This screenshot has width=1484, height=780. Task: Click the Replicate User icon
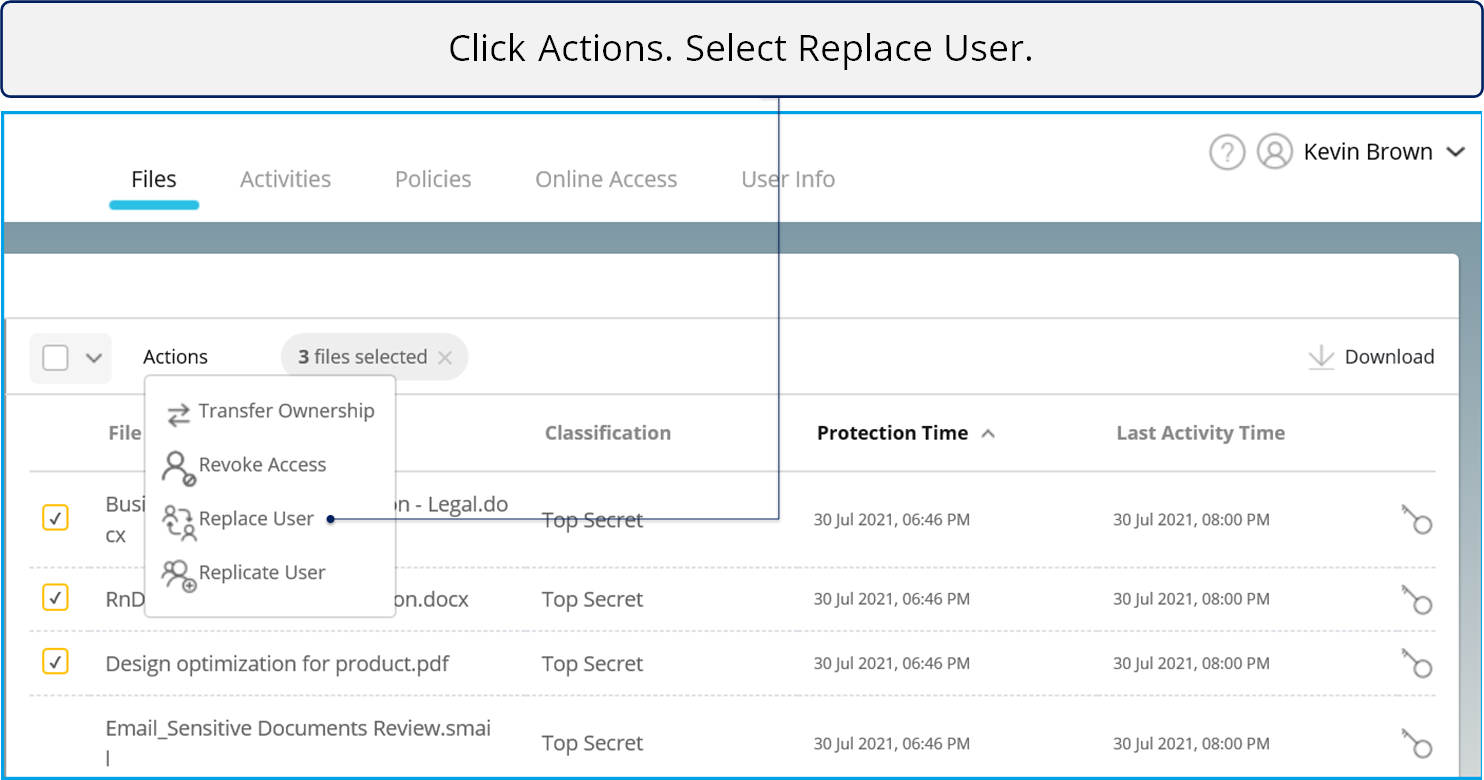click(179, 575)
